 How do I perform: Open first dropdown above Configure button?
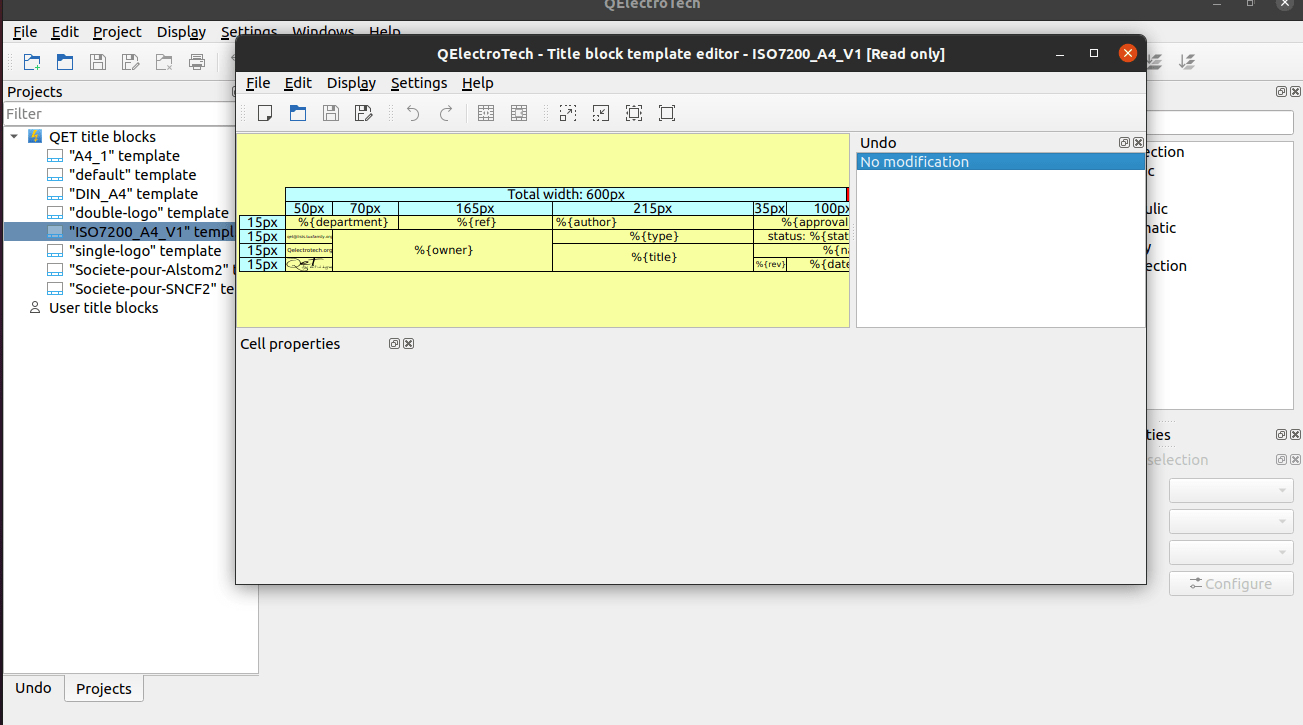[1231, 491]
